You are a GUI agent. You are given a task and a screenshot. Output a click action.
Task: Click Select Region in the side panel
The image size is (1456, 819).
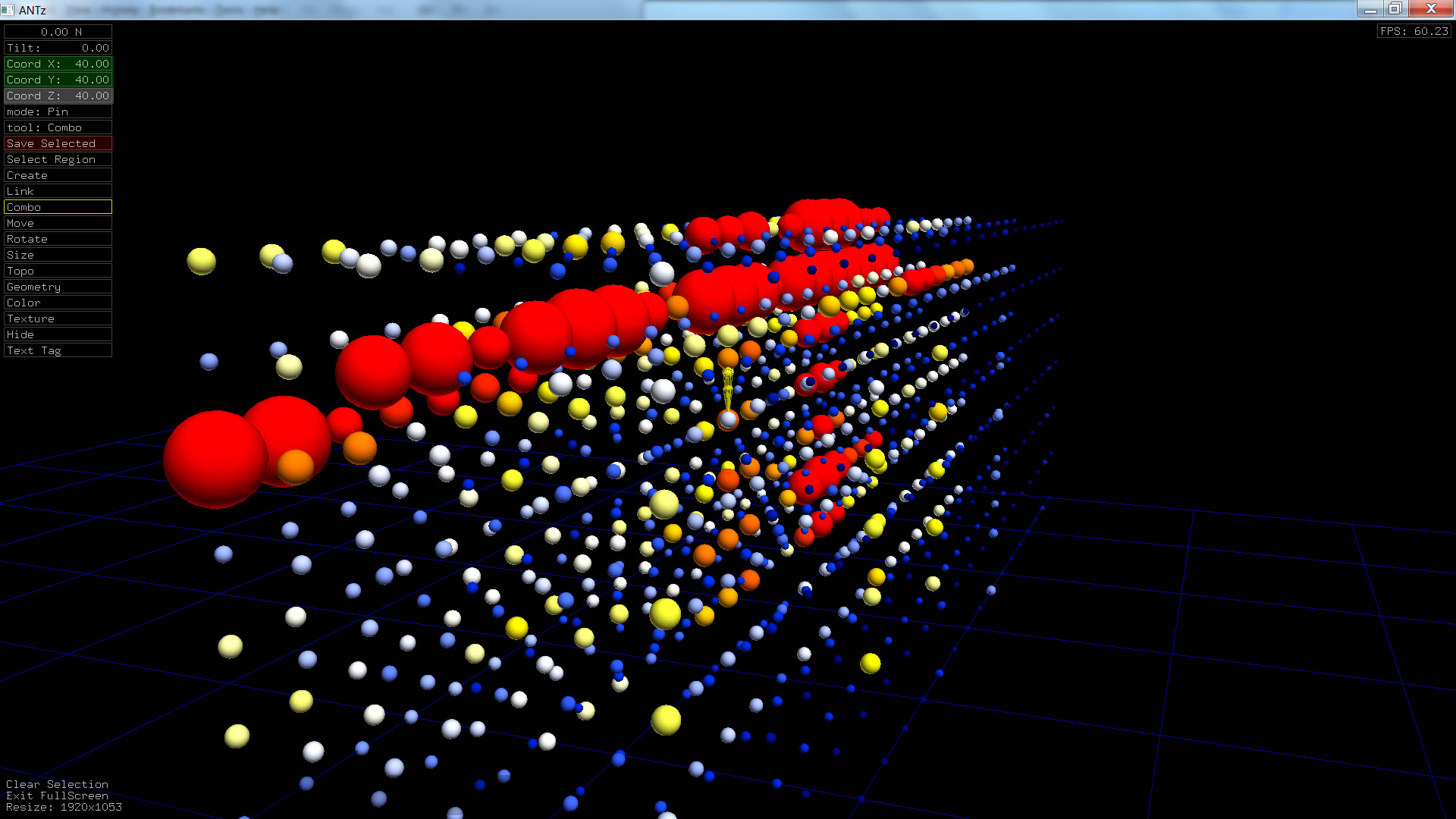click(x=58, y=159)
